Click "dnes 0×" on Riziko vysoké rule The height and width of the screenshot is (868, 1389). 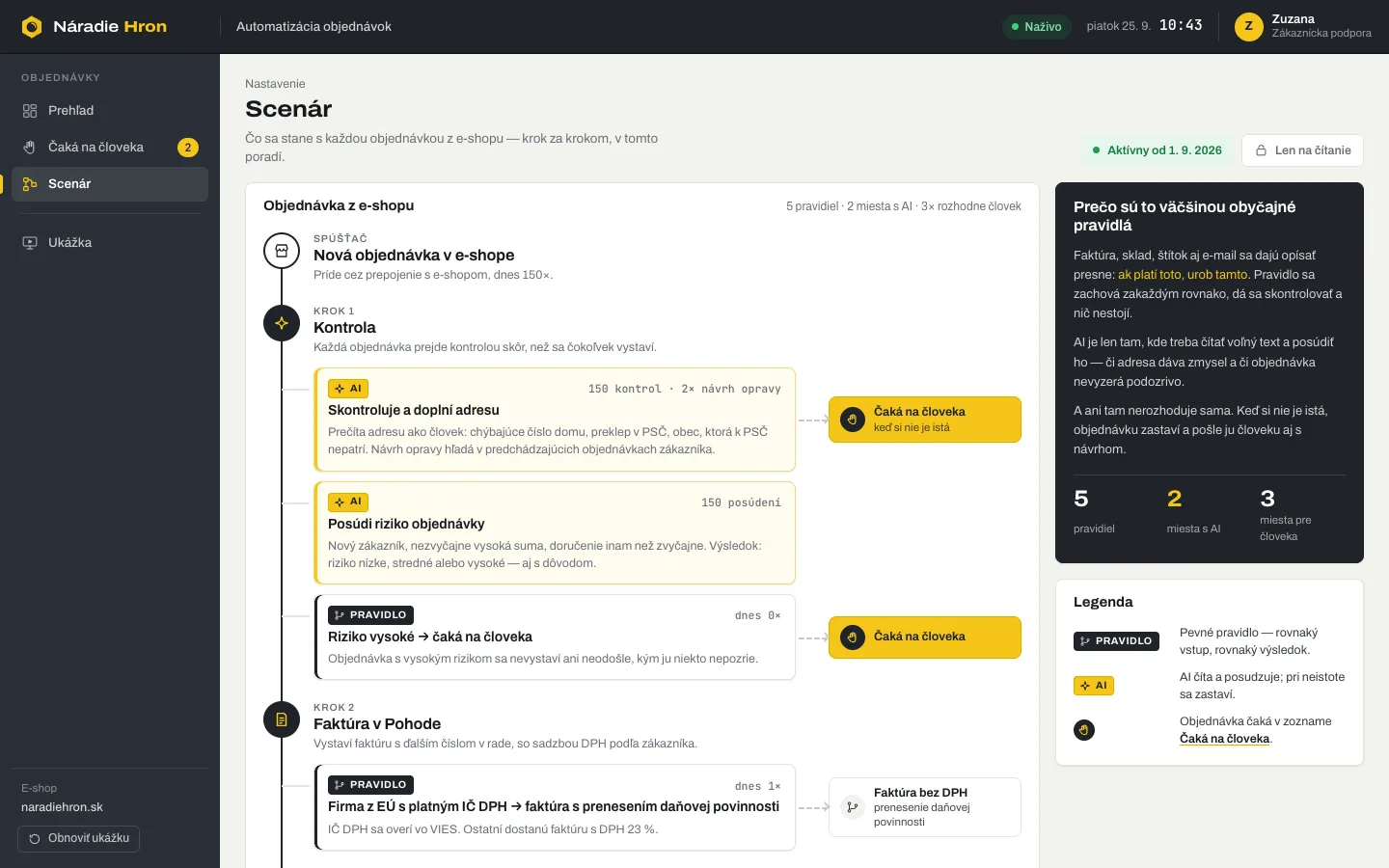tap(758, 615)
